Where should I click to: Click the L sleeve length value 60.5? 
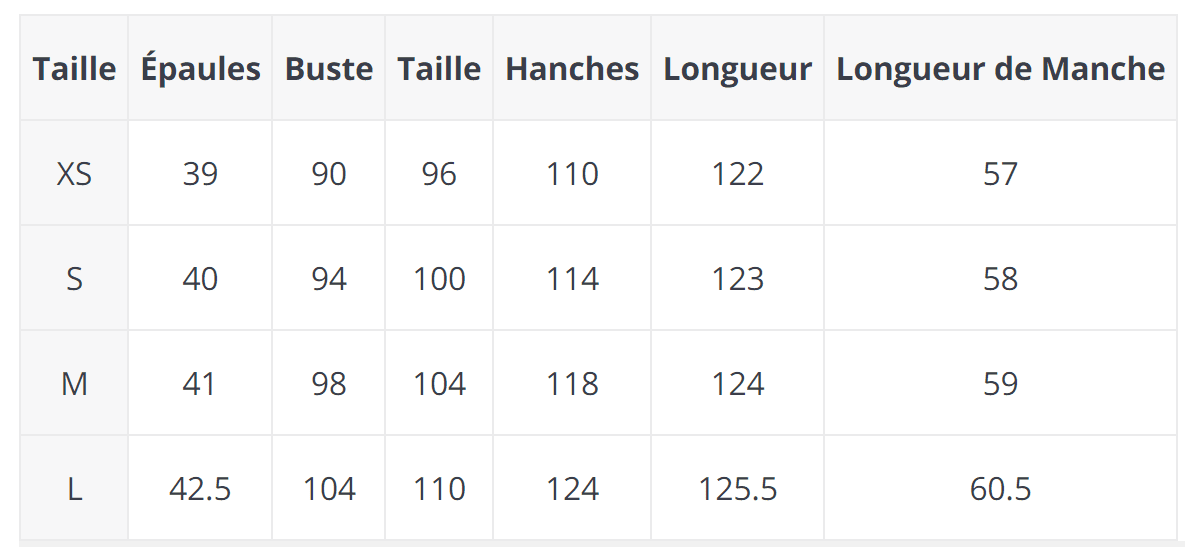(1000, 489)
